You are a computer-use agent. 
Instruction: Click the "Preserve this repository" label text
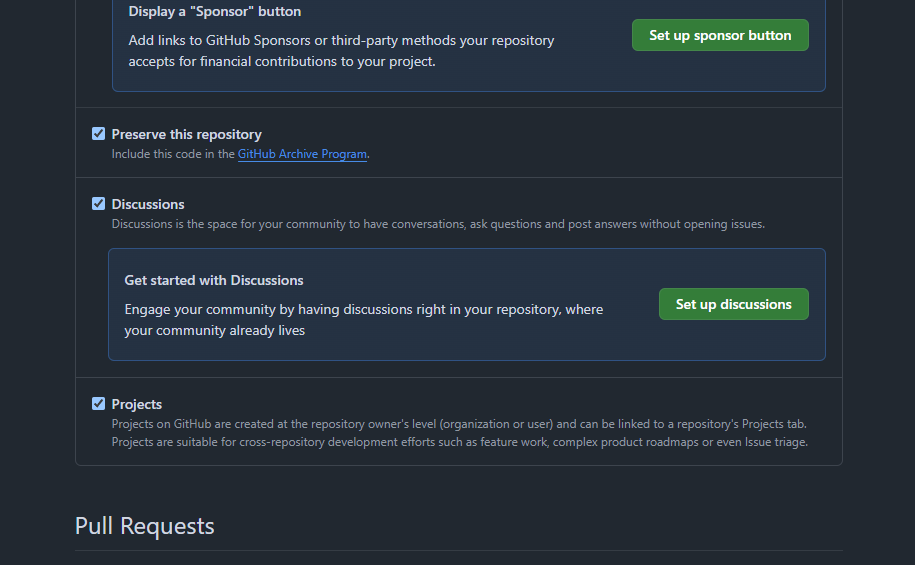pos(186,134)
